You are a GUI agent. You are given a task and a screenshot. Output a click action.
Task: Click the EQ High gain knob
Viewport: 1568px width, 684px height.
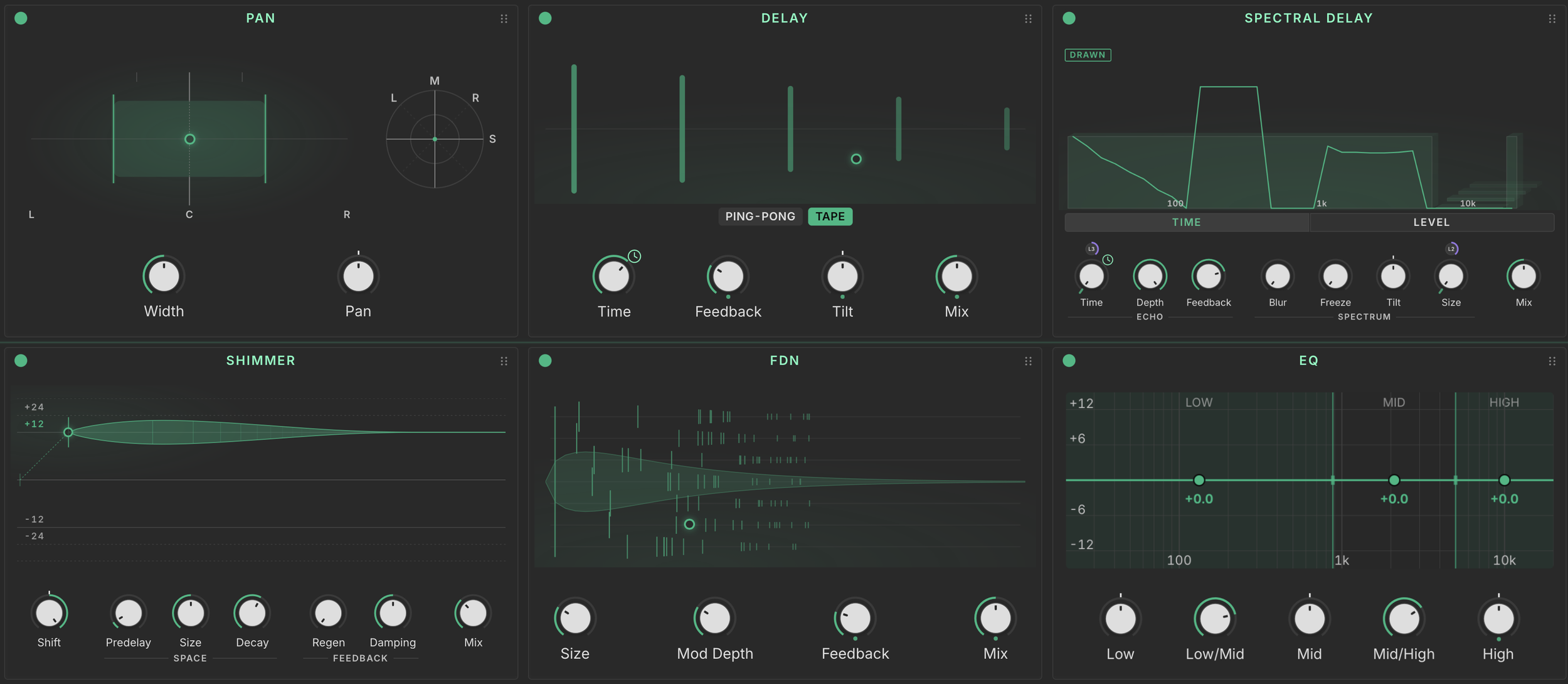point(1498,619)
